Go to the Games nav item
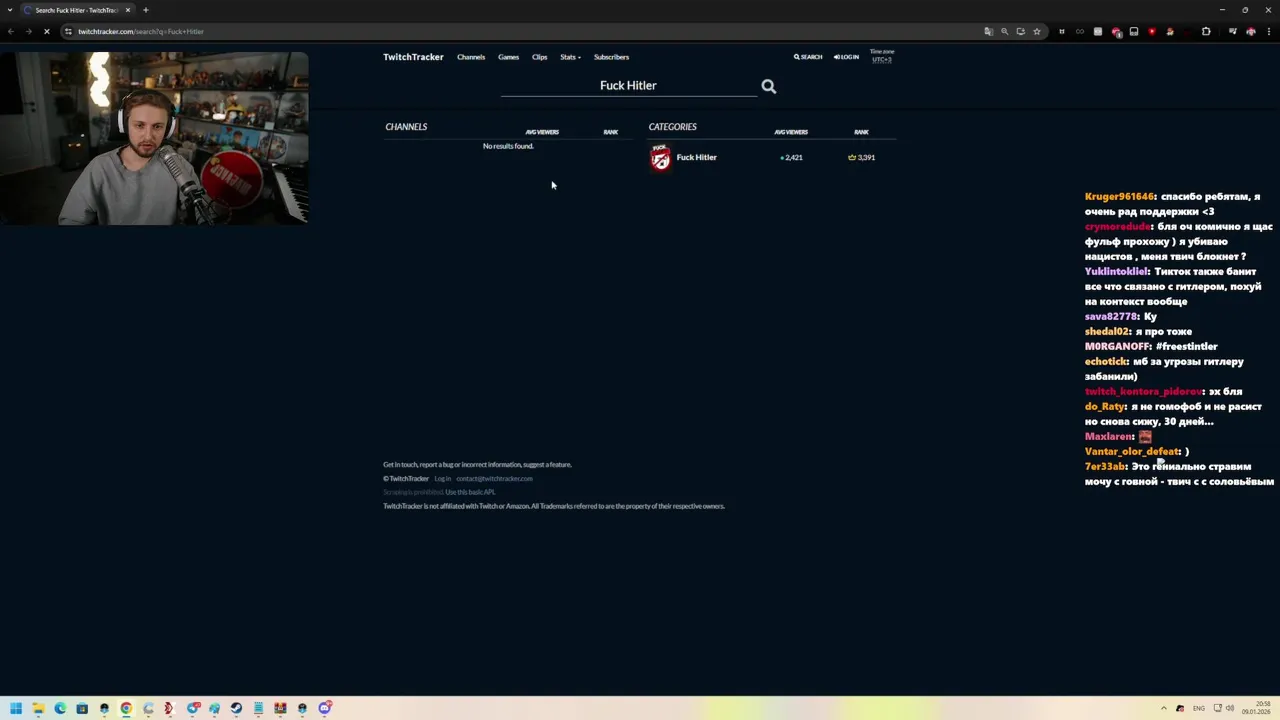Screen dimensions: 1280x720 508,57
